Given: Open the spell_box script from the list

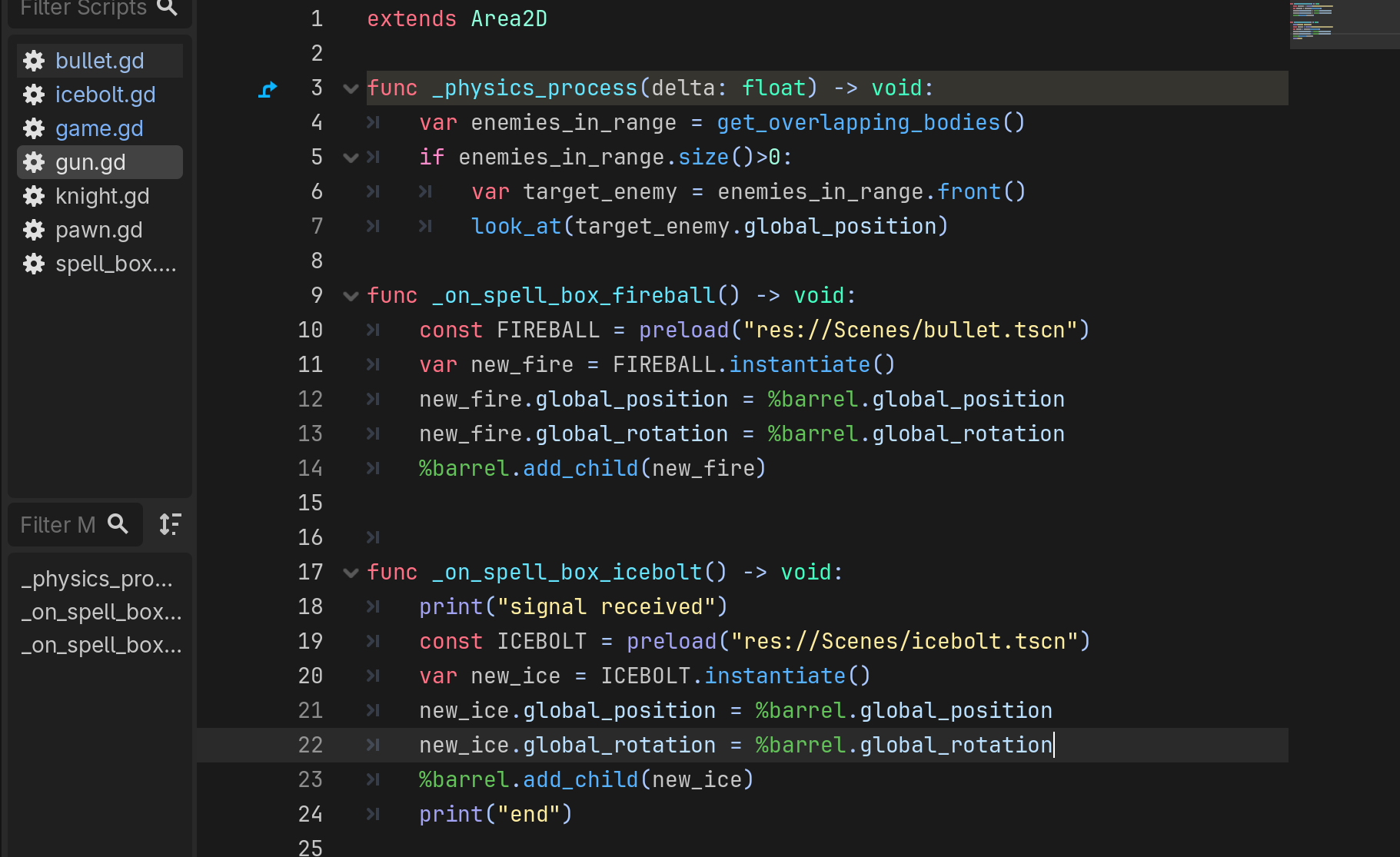Looking at the screenshot, I should click(115, 264).
